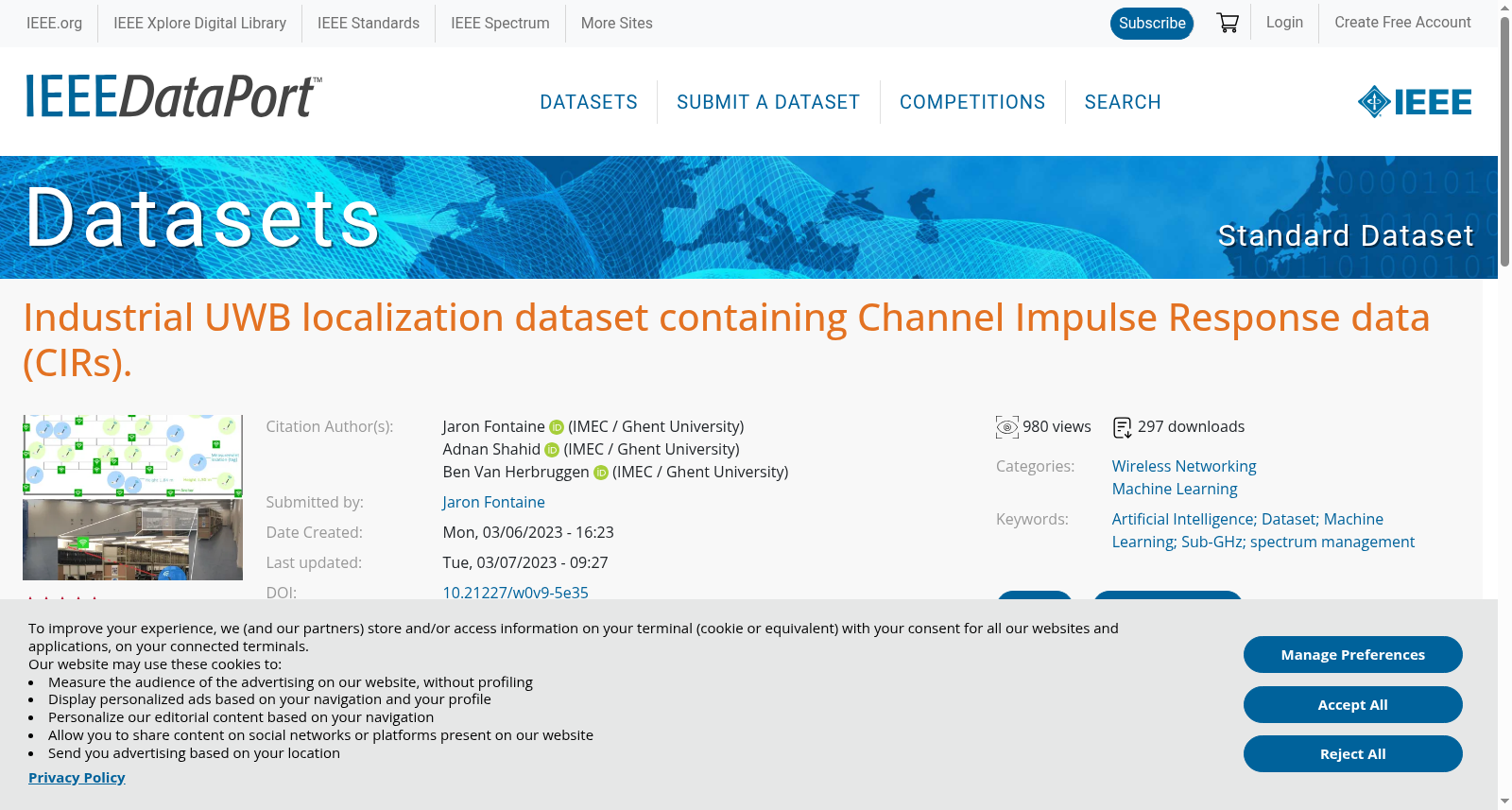Open Adnan Shahid's ORCID iD icon
This screenshot has width=1512, height=810.
[552, 450]
